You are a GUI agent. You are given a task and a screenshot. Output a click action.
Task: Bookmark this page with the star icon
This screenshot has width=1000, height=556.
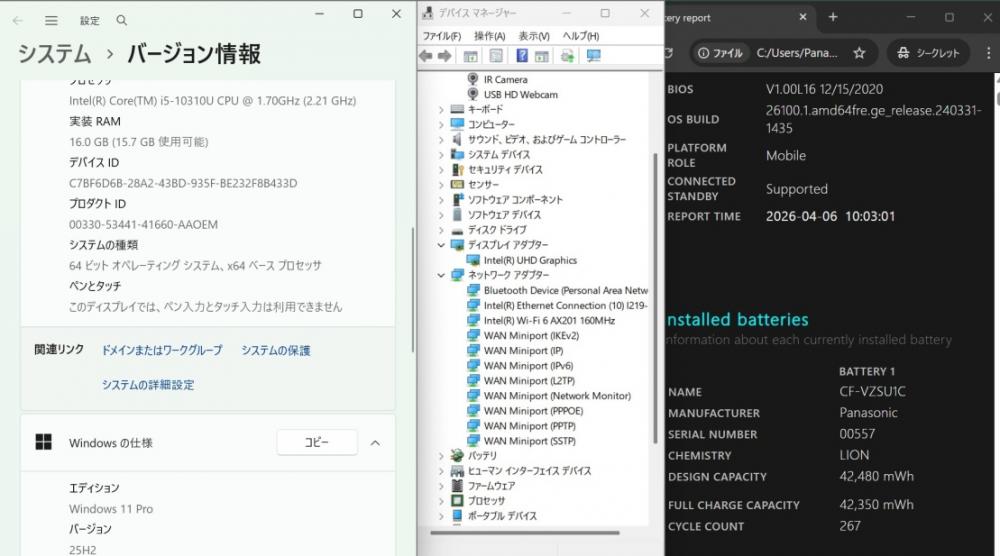[x=859, y=53]
